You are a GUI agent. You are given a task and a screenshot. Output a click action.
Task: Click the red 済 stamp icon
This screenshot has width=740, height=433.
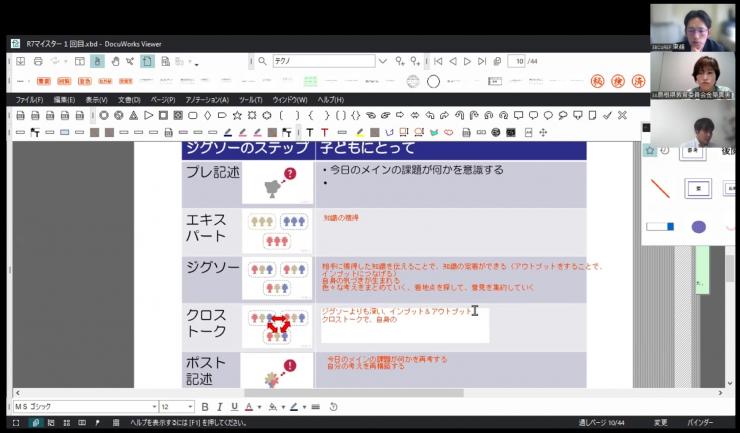coord(637,81)
